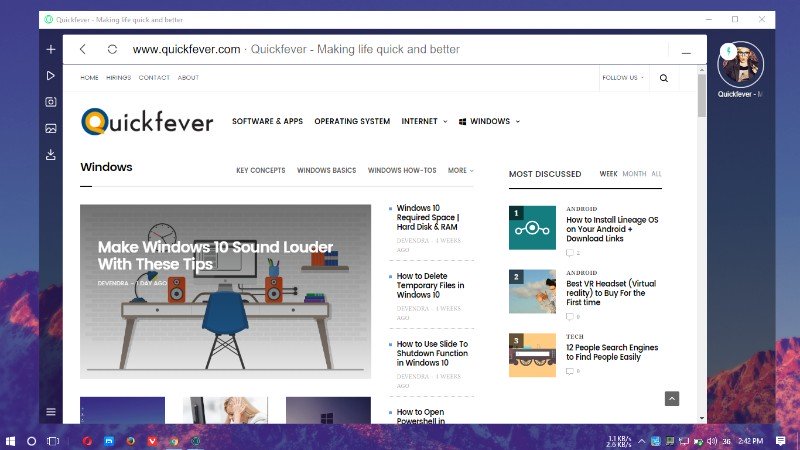Open How to Install Lineage OS article
Viewport: 800px width, 450px height.
click(612, 229)
